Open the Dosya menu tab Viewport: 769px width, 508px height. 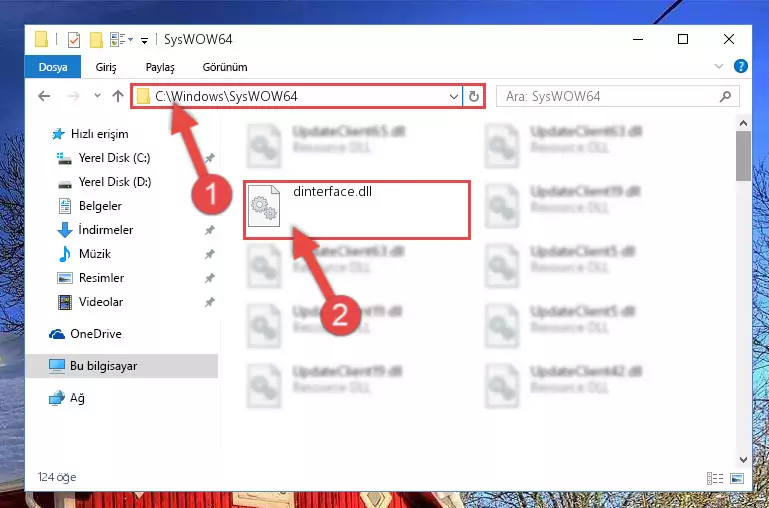tap(53, 67)
